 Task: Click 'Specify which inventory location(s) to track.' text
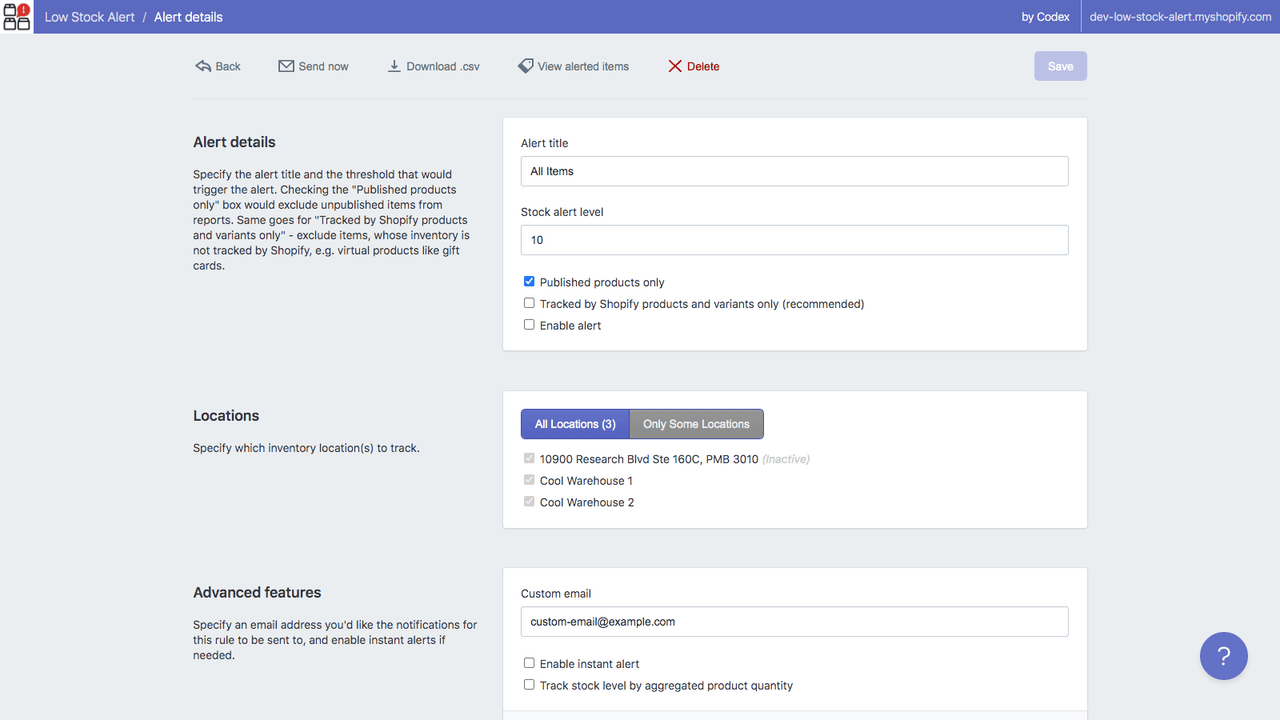coord(306,448)
